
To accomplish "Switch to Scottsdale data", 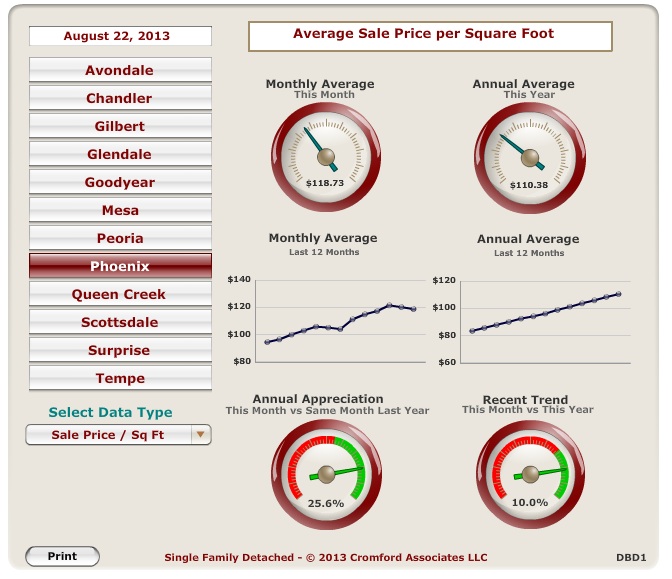I will (120, 322).
